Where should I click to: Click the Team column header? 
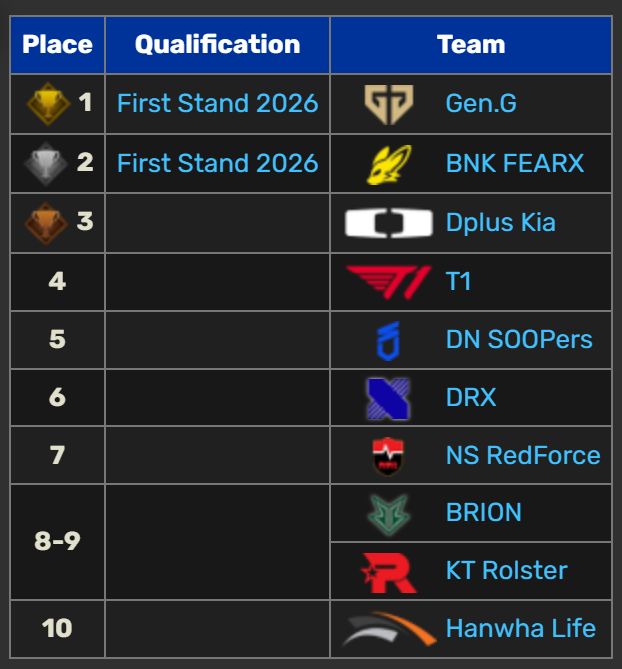(471, 45)
